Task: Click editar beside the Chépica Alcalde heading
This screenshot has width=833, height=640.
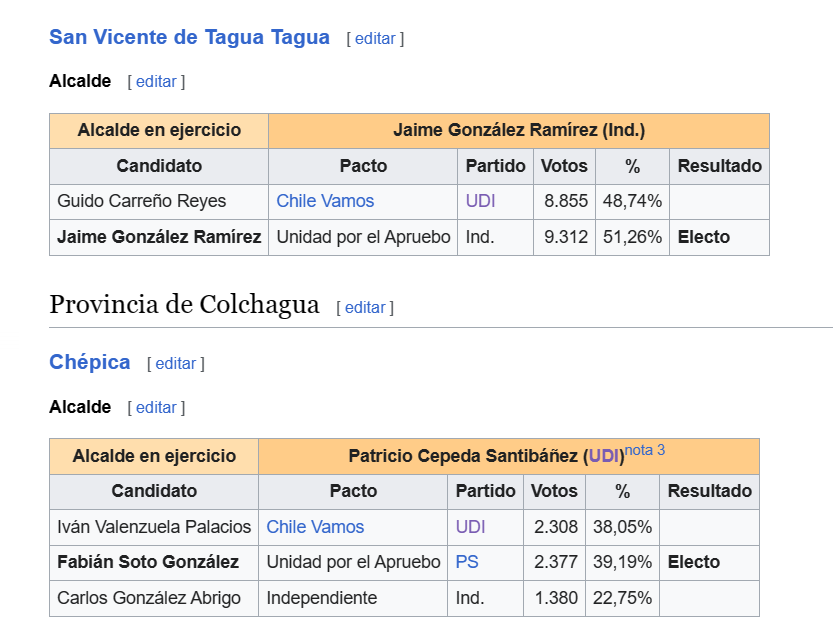Action: click(x=156, y=408)
